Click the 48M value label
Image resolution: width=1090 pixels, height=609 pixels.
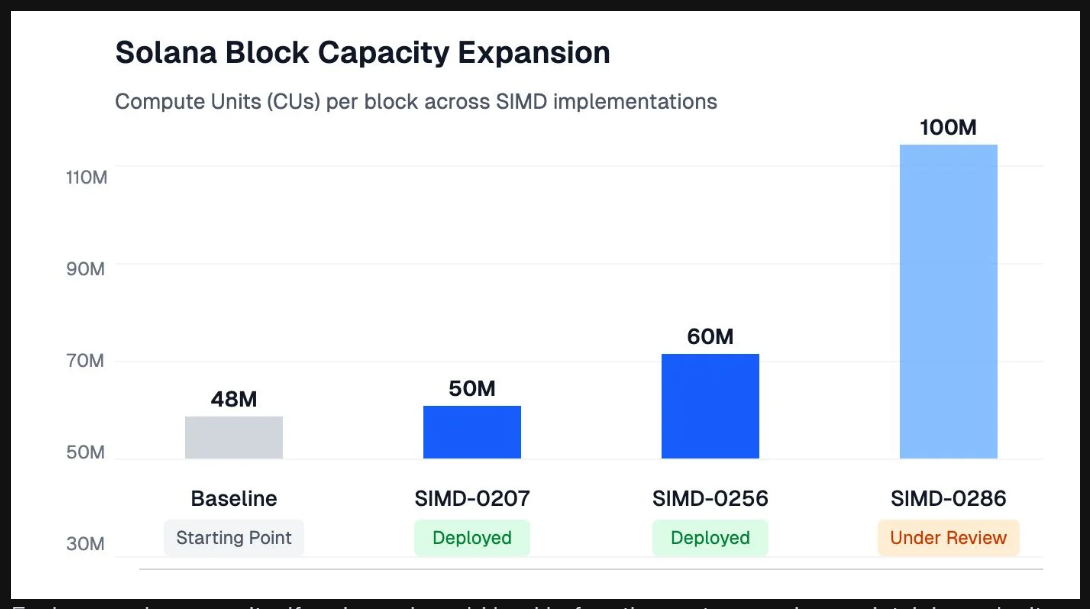pos(234,400)
